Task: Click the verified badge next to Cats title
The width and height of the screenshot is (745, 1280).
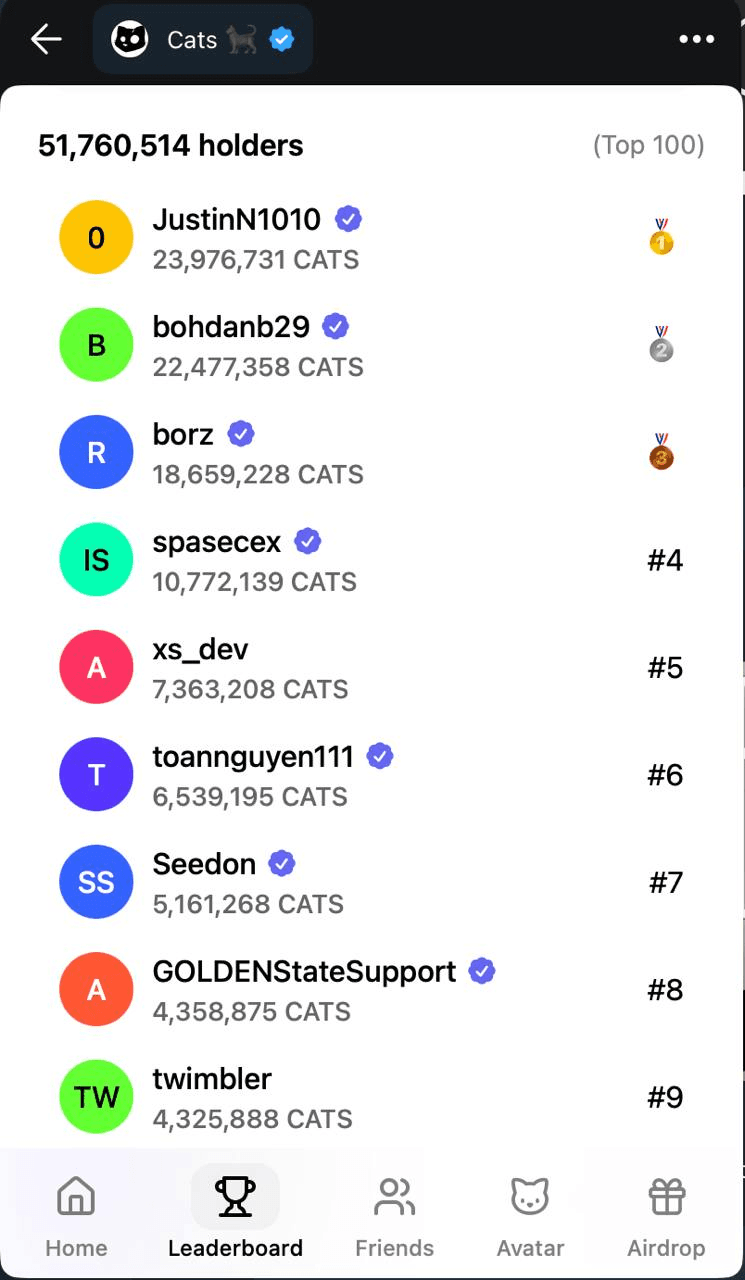Action: point(281,39)
